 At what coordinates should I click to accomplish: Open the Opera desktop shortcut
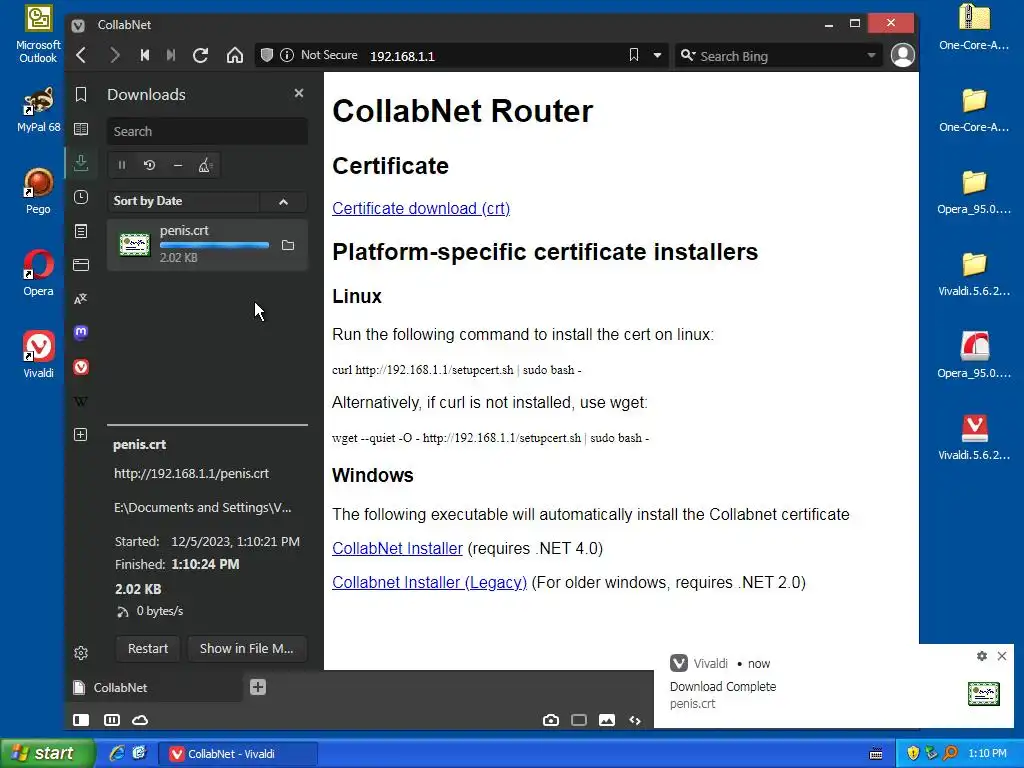pyautogui.click(x=39, y=273)
